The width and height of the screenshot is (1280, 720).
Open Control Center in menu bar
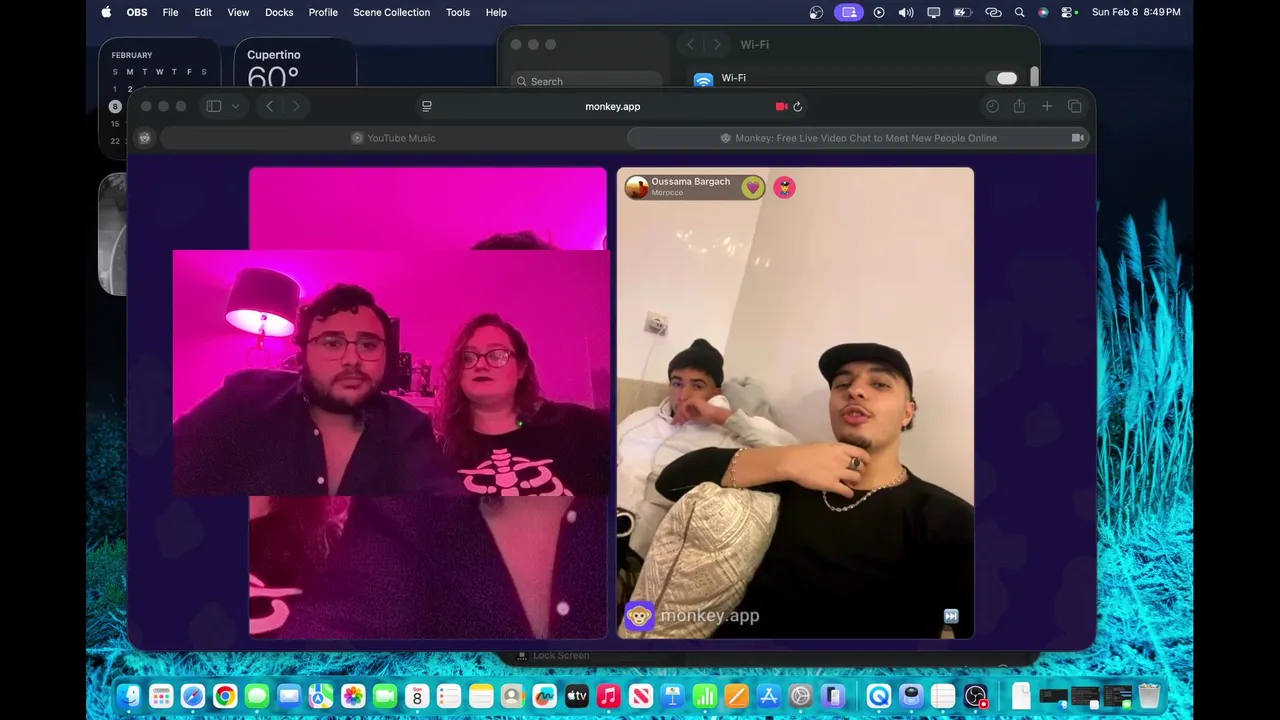(x=1068, y=12)
